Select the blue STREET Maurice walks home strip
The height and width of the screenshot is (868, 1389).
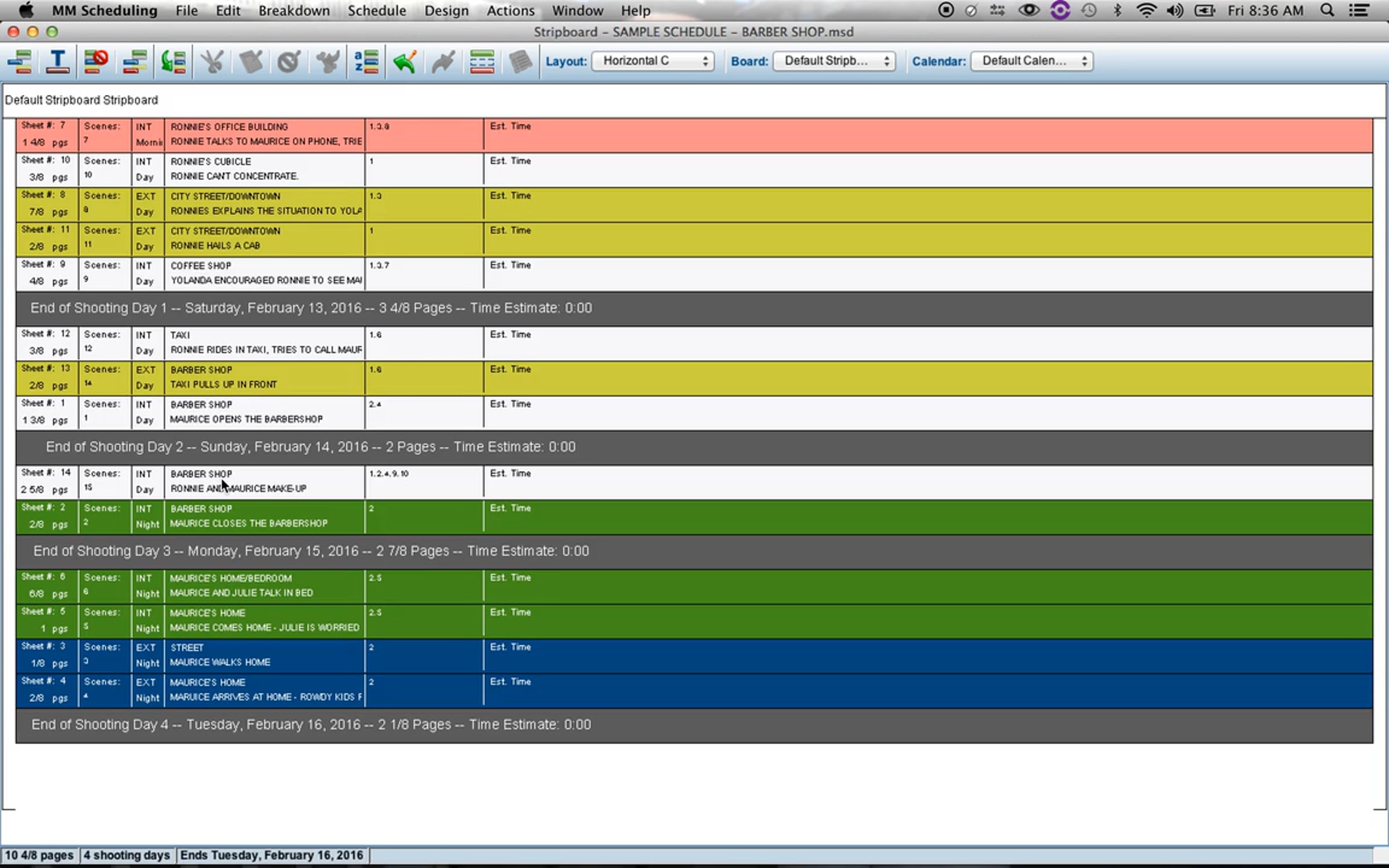[694, 656]
